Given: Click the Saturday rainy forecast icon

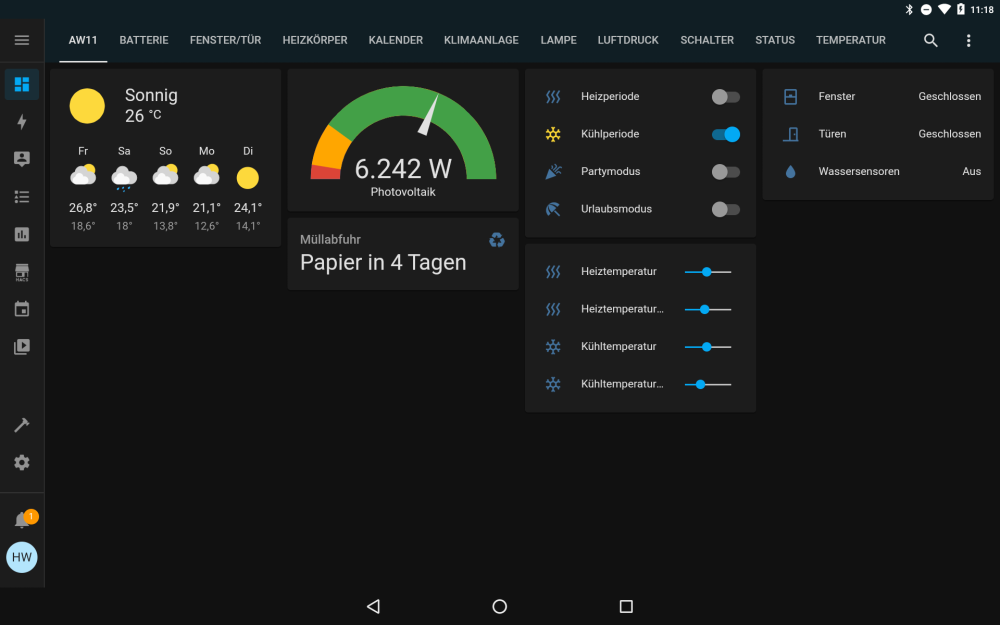Looking at the screenshot, I should click(x=124, y=177).
